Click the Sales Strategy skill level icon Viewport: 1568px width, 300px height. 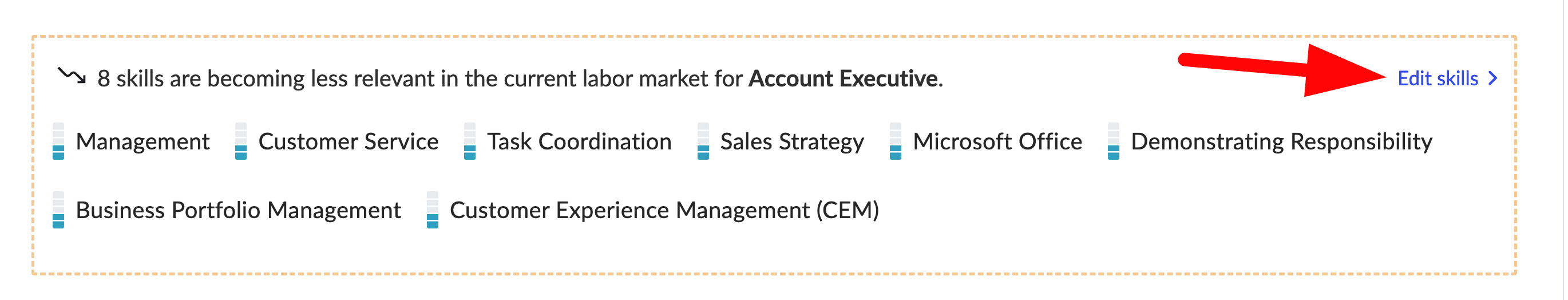tap(703, 141)
